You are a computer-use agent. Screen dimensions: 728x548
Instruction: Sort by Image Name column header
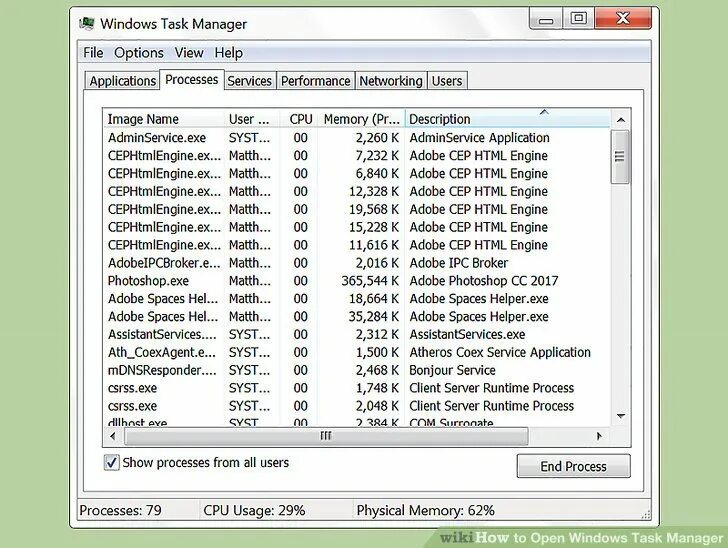(x=164, y=119)
